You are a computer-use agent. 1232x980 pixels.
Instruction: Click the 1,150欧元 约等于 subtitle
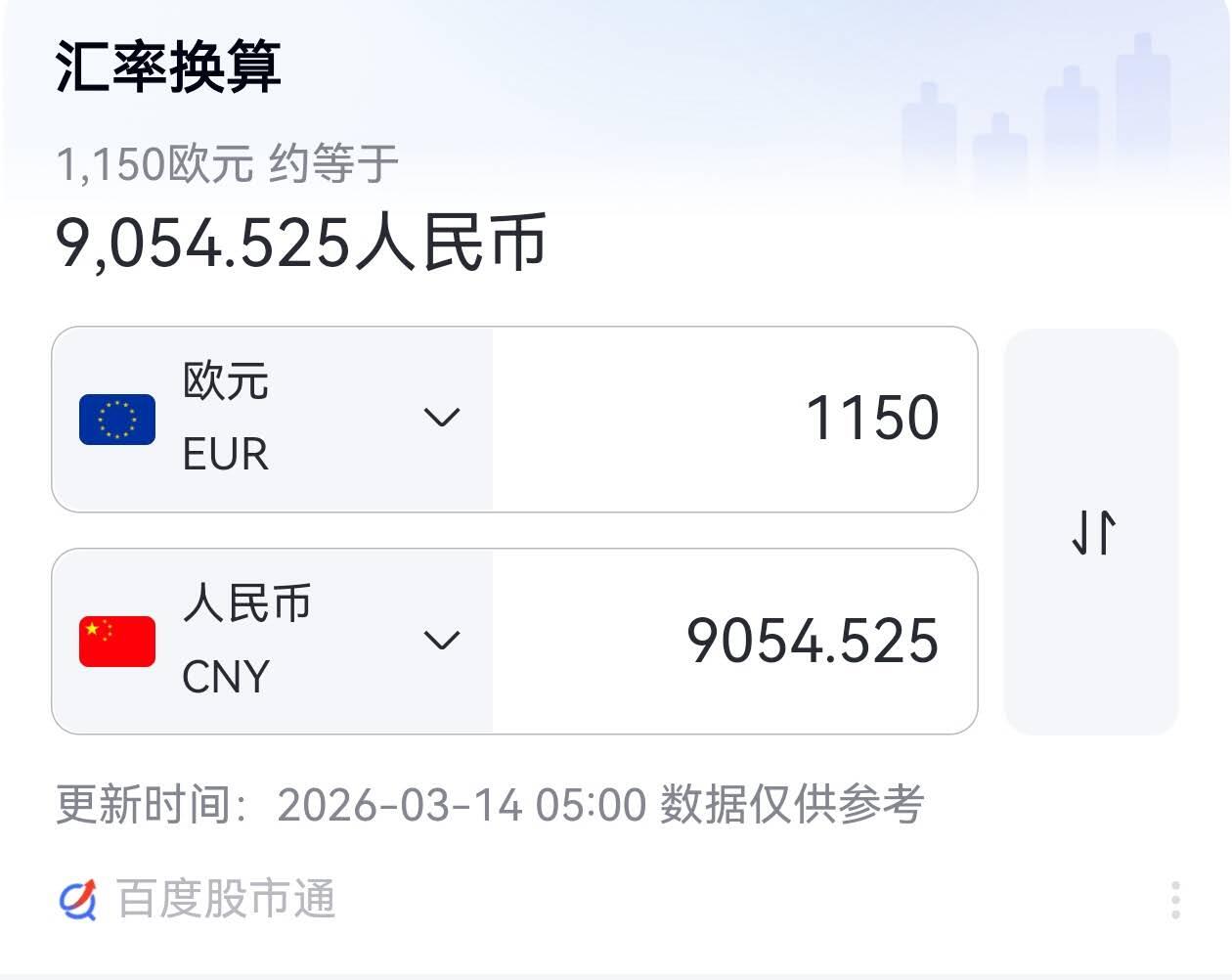point(230,166)
